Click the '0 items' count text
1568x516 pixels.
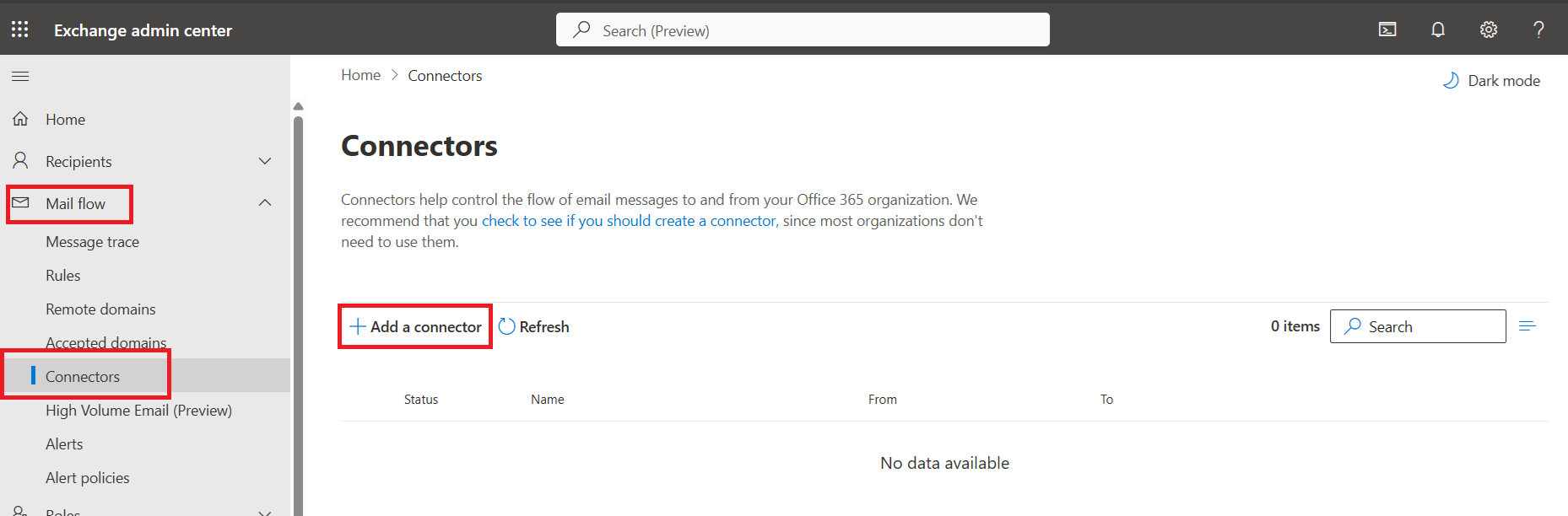(1295, 326)
